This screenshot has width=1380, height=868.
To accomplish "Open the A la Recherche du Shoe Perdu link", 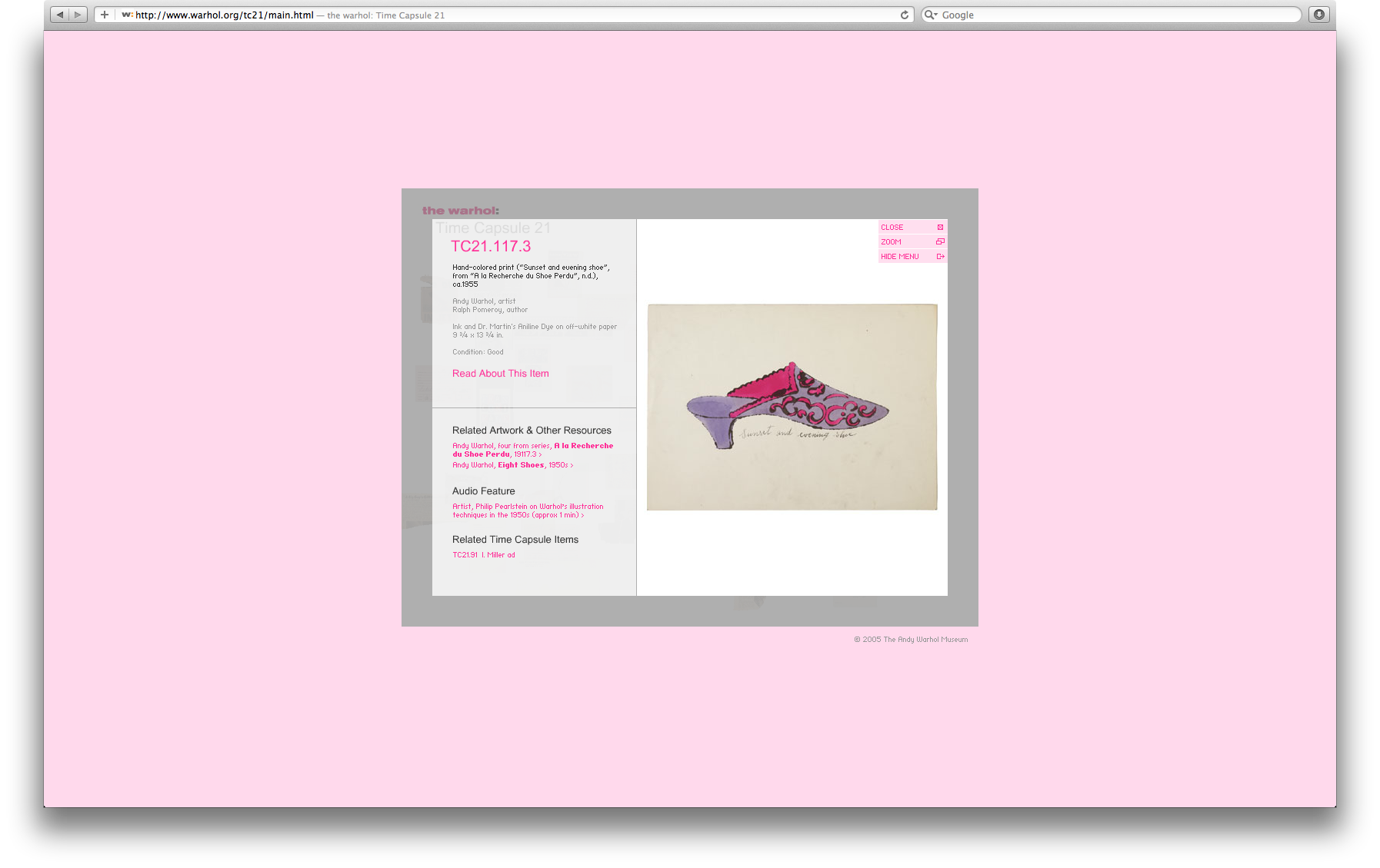I will pos(532,450).
